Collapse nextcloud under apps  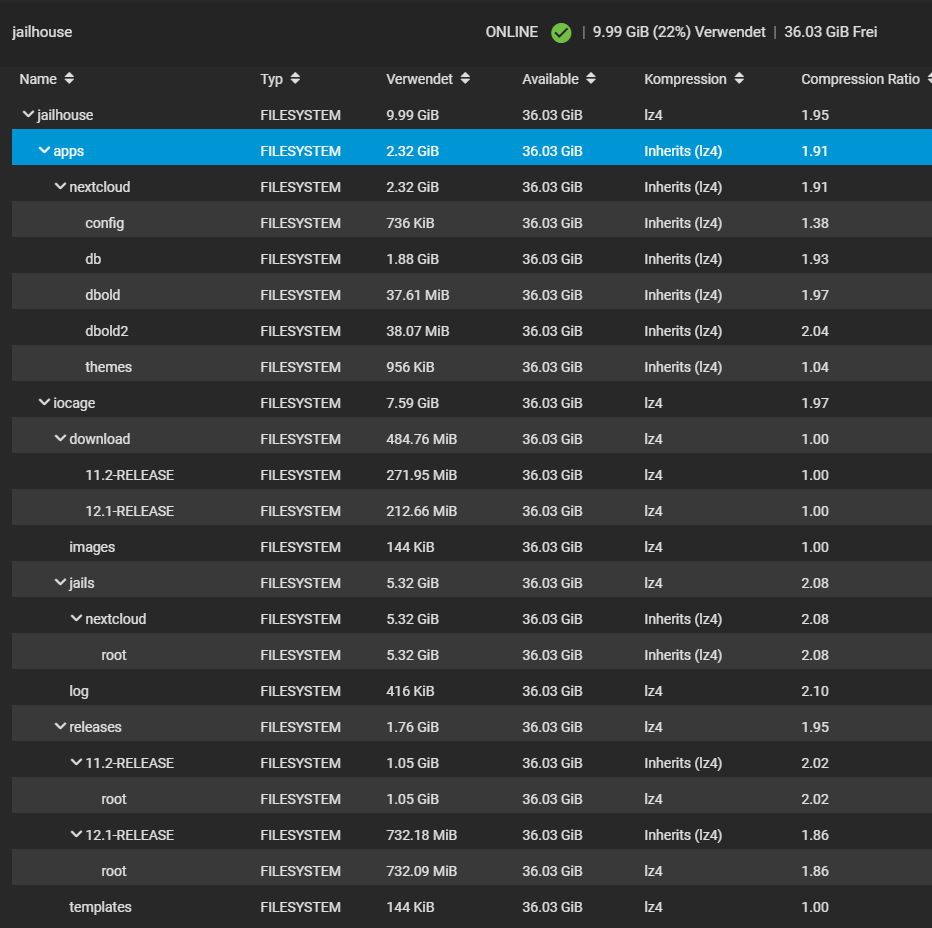point(60,186)
